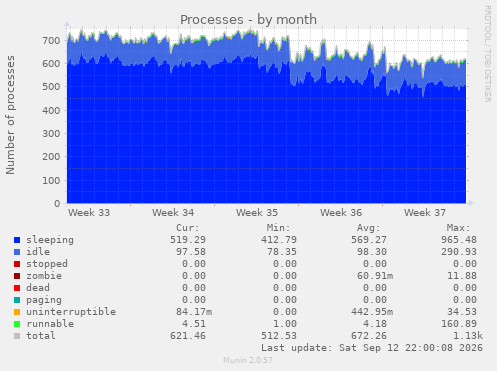Click the 'Munin 2.0.57' version text
This screenshot has width=497, height=371.
point(248,360)
